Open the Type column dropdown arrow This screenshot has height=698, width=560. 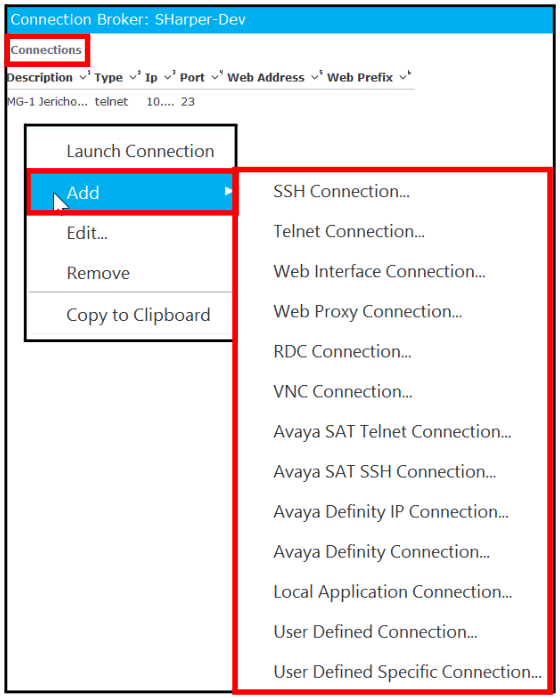(133, 77)
